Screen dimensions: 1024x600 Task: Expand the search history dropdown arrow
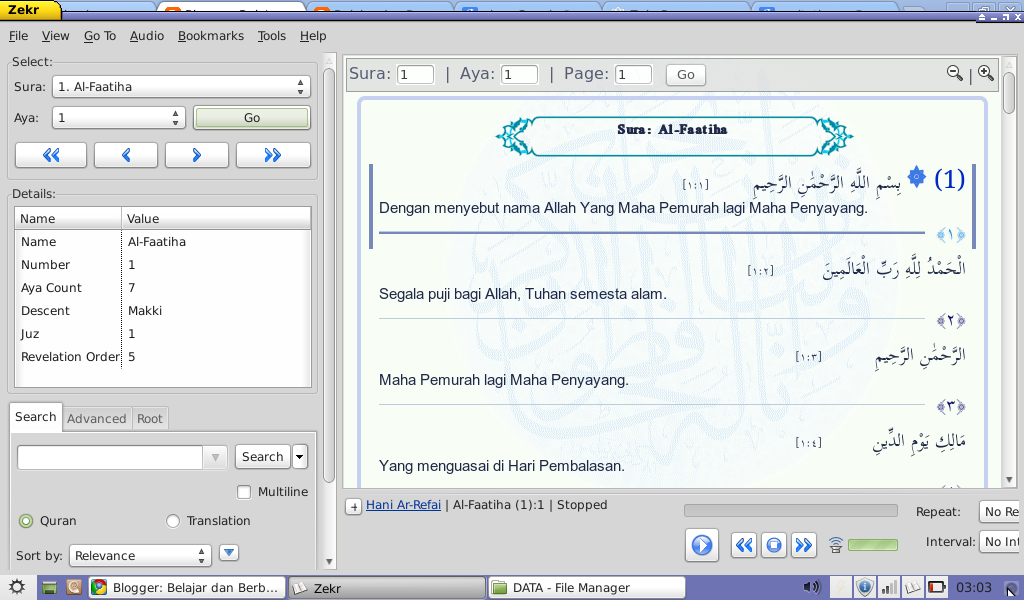(215, 457)
